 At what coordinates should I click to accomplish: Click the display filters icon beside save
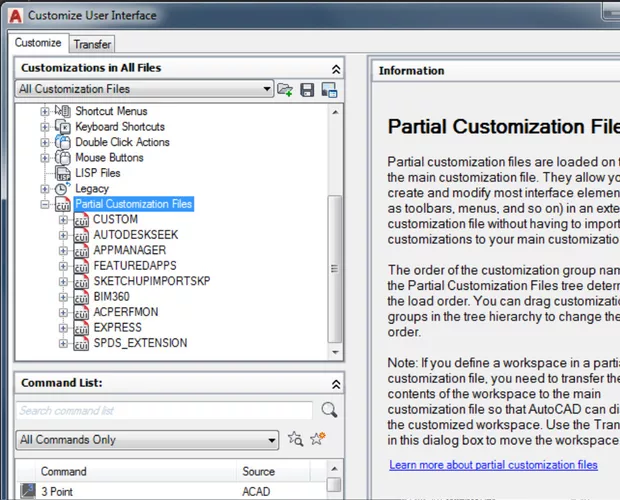(x=328, y=90)
